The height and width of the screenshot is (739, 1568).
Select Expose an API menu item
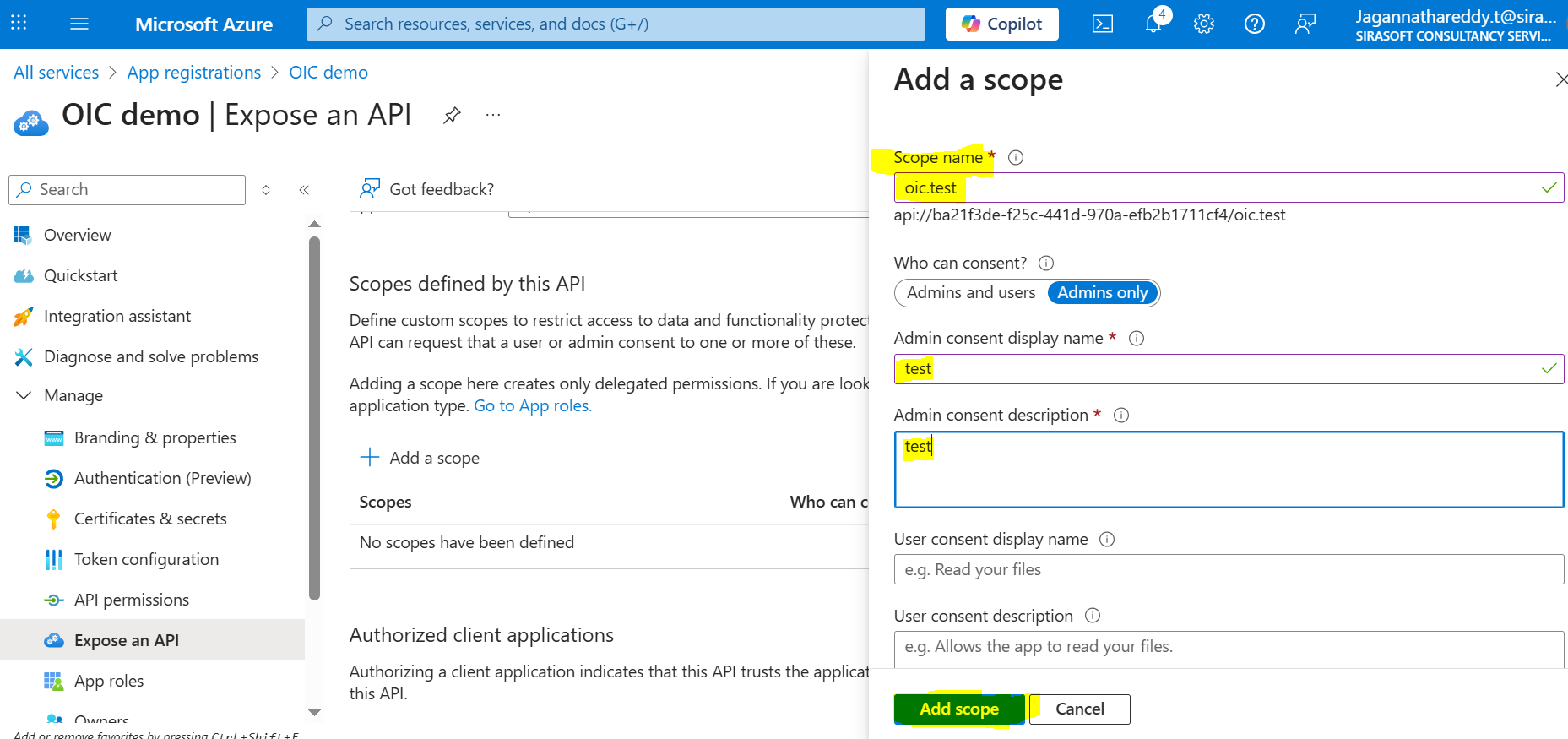tap(152, 640)
